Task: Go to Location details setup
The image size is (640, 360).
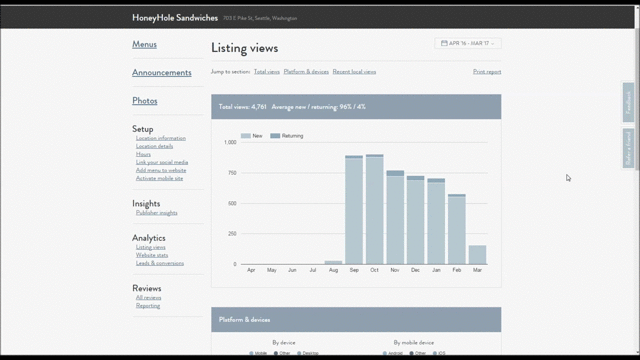Action: pyautogui.click(x=154, y=146)
